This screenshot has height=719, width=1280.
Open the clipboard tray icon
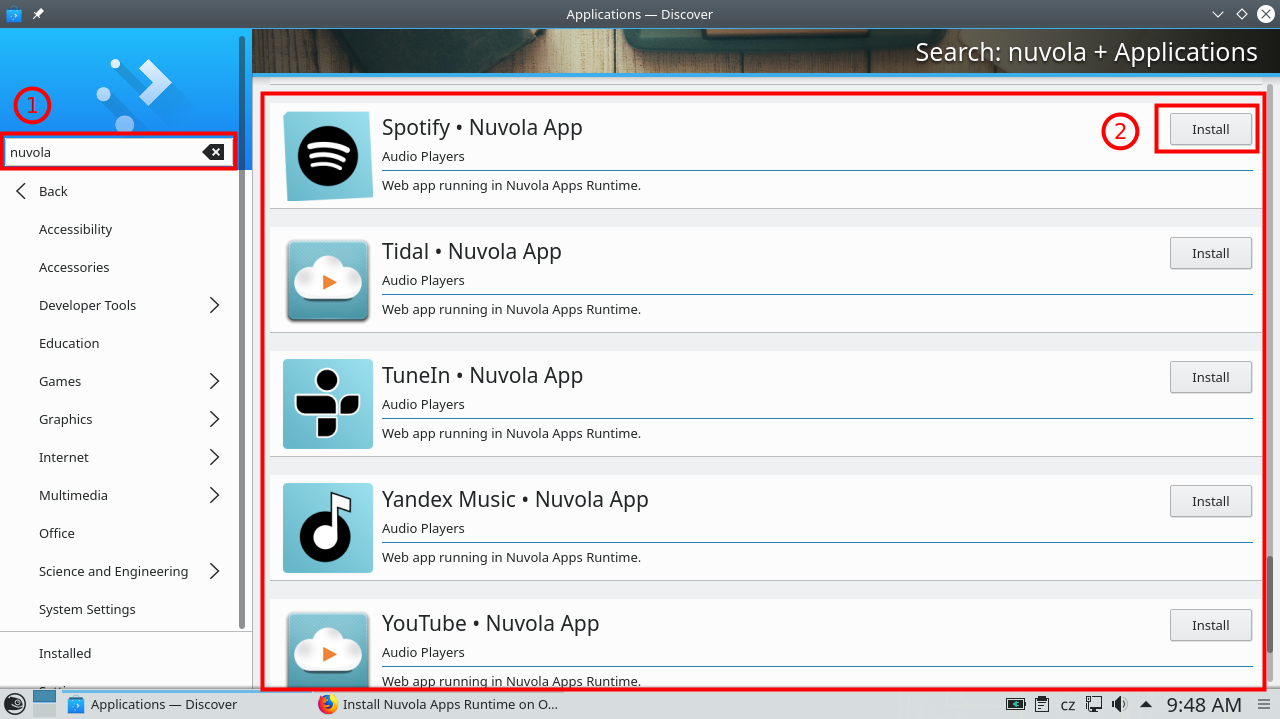(1042, 704)
